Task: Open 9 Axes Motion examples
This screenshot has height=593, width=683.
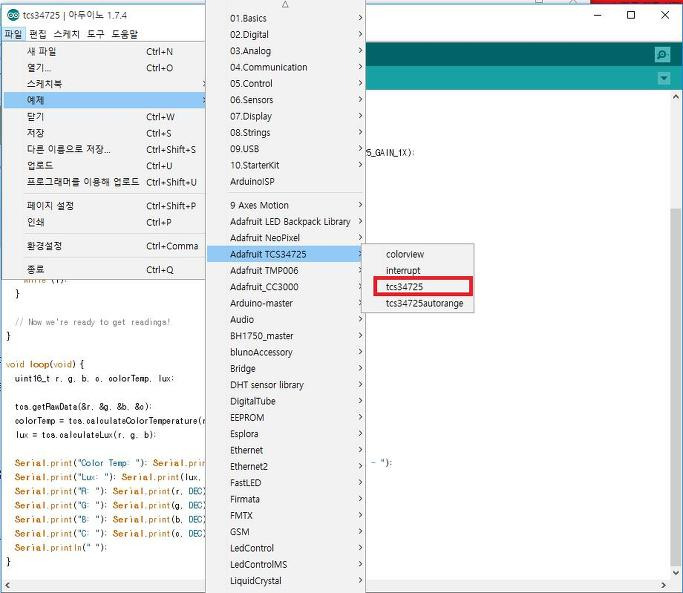Action: 286,205
